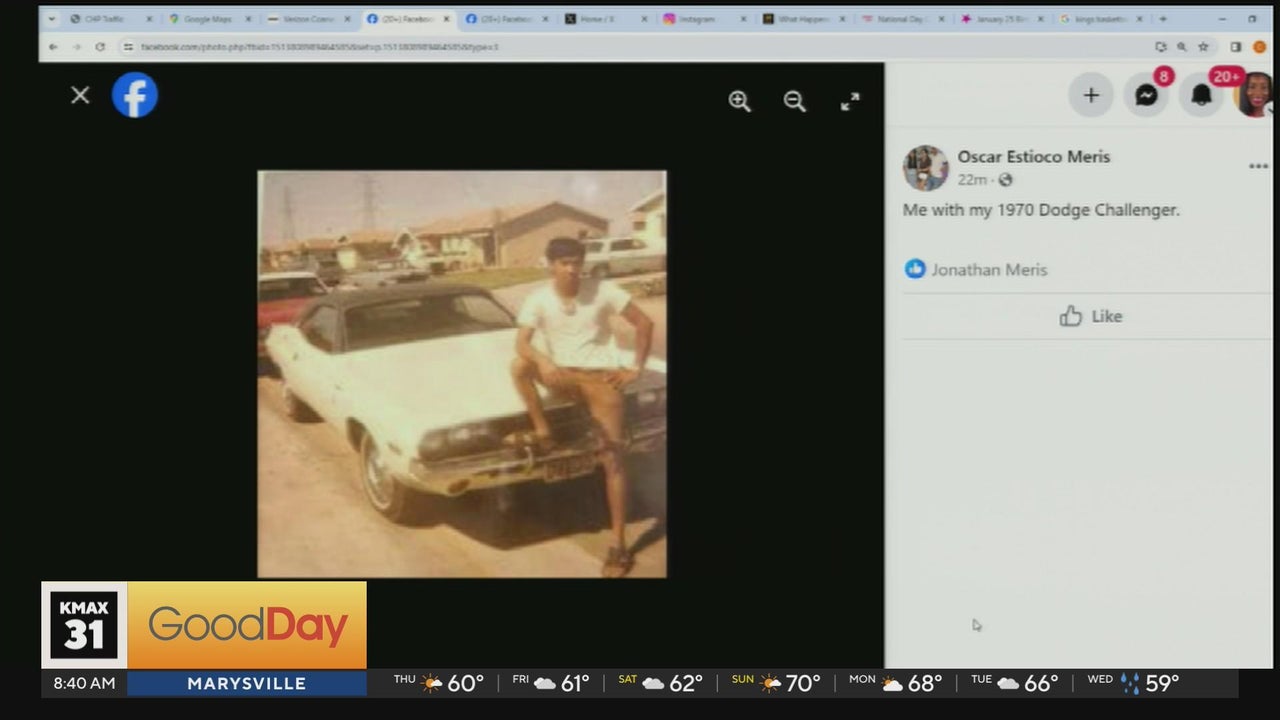Close the photo viewer with X
The height and width of the screenshot is (720, 1280).
tap(80, 95)
